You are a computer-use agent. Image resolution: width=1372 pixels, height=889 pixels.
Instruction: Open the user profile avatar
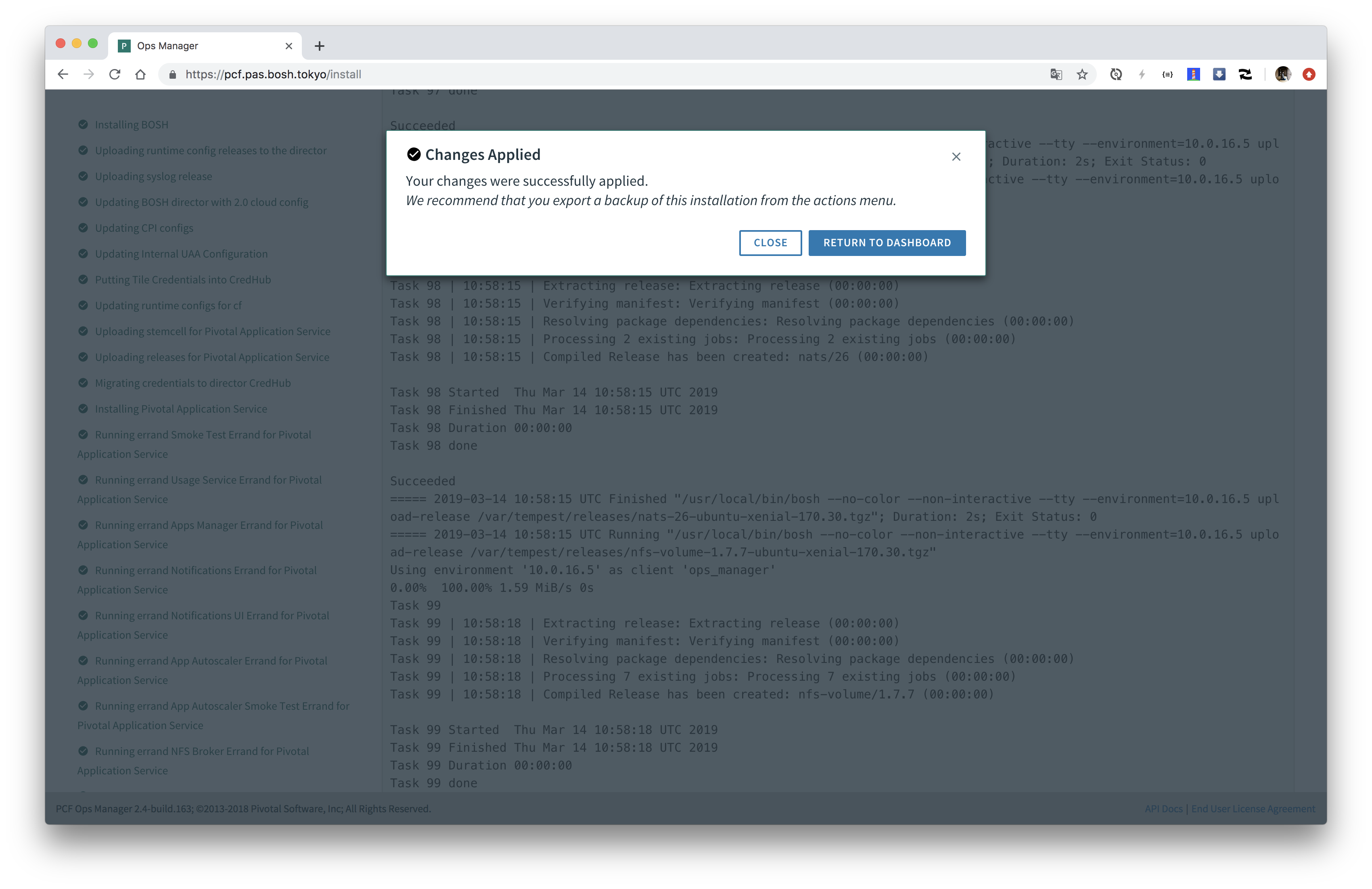click(1283, 74)
